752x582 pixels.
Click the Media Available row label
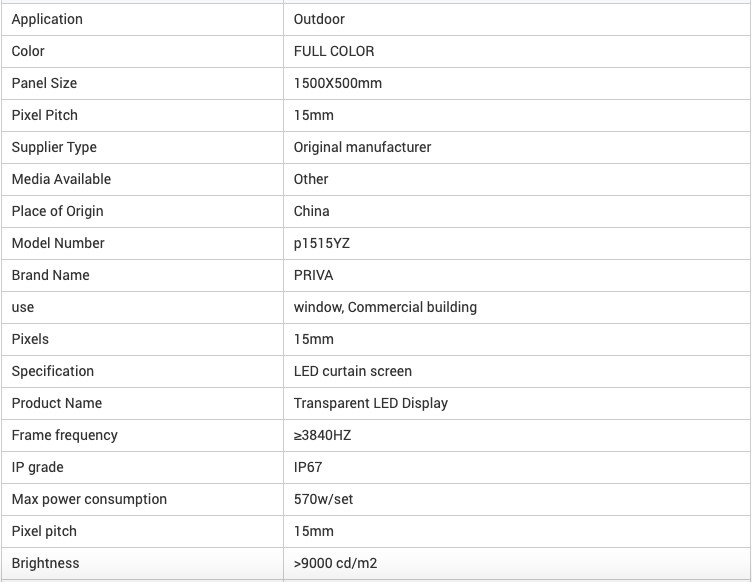pos(61,179)
